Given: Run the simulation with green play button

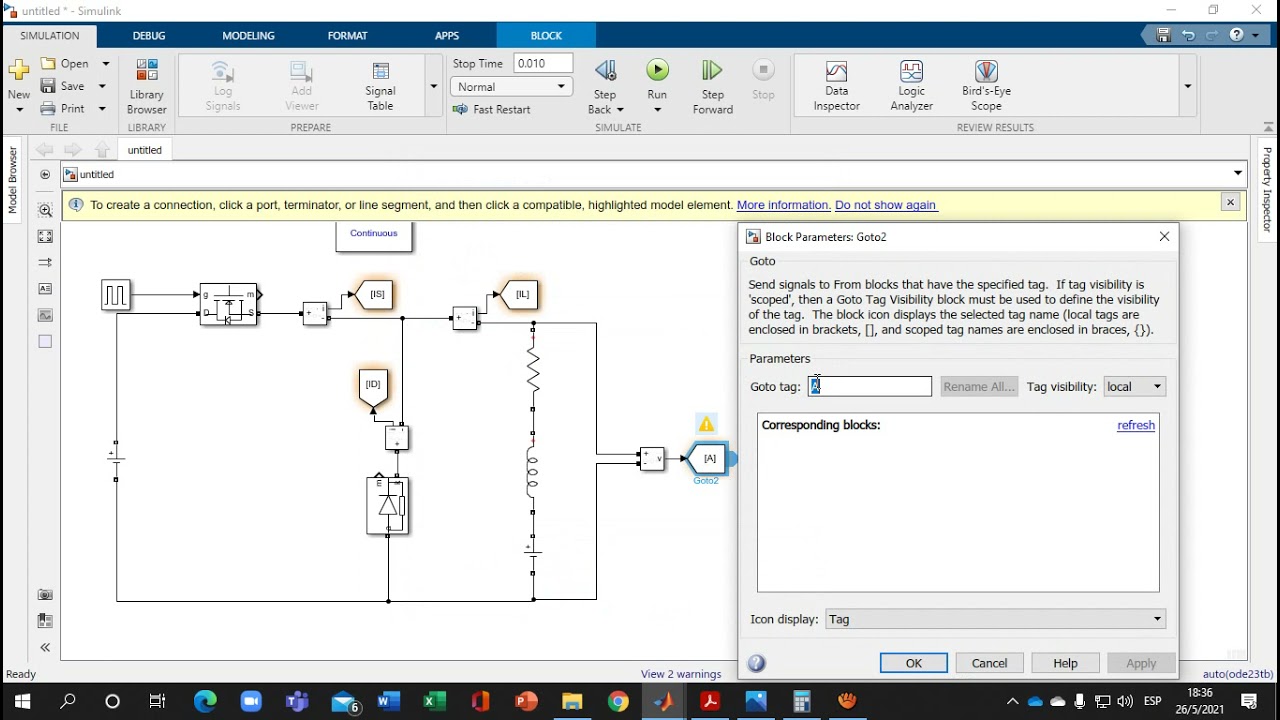Looking at the screenshot, I should tap(657, 70).
